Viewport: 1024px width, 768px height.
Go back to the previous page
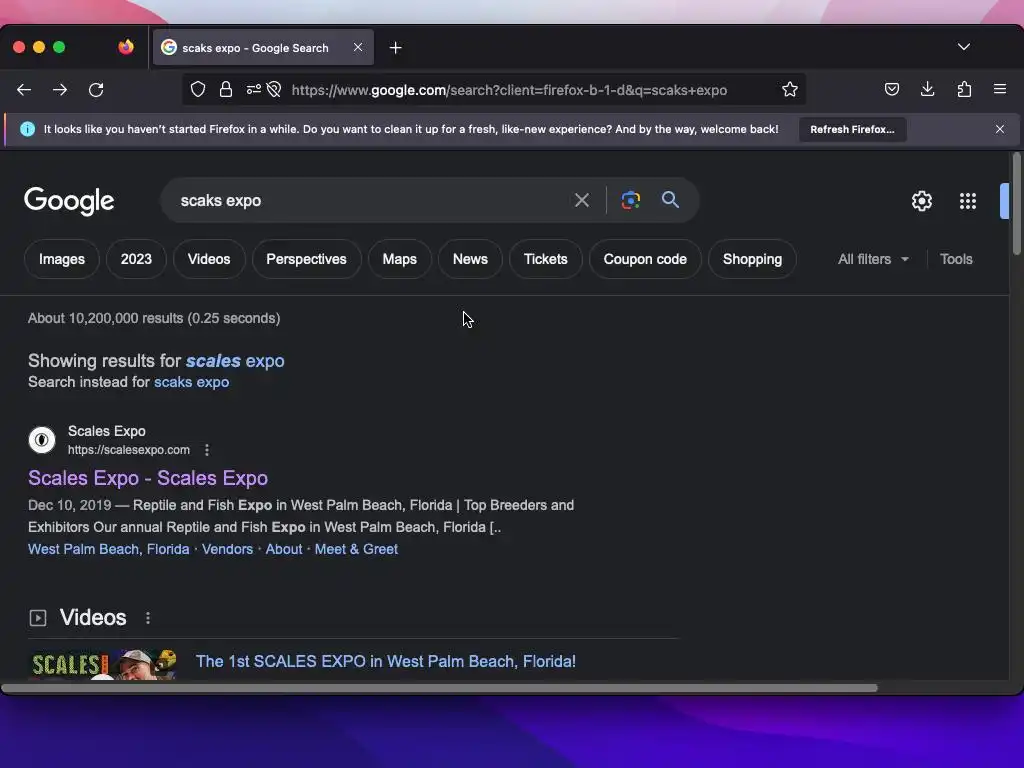click(x=24, y=89)
